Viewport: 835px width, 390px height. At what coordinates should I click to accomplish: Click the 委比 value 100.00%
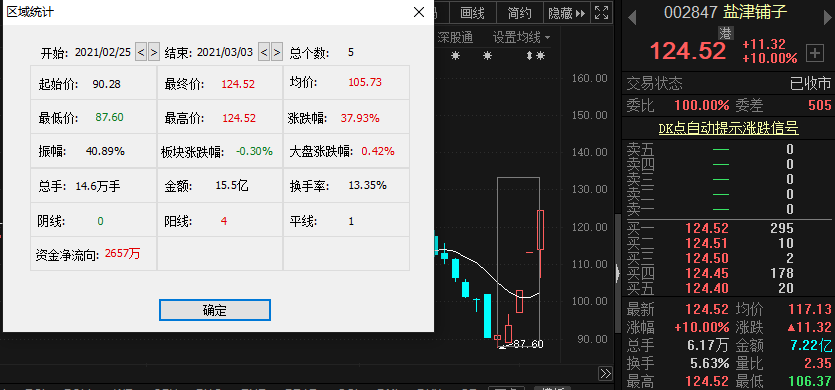[702, 105]
